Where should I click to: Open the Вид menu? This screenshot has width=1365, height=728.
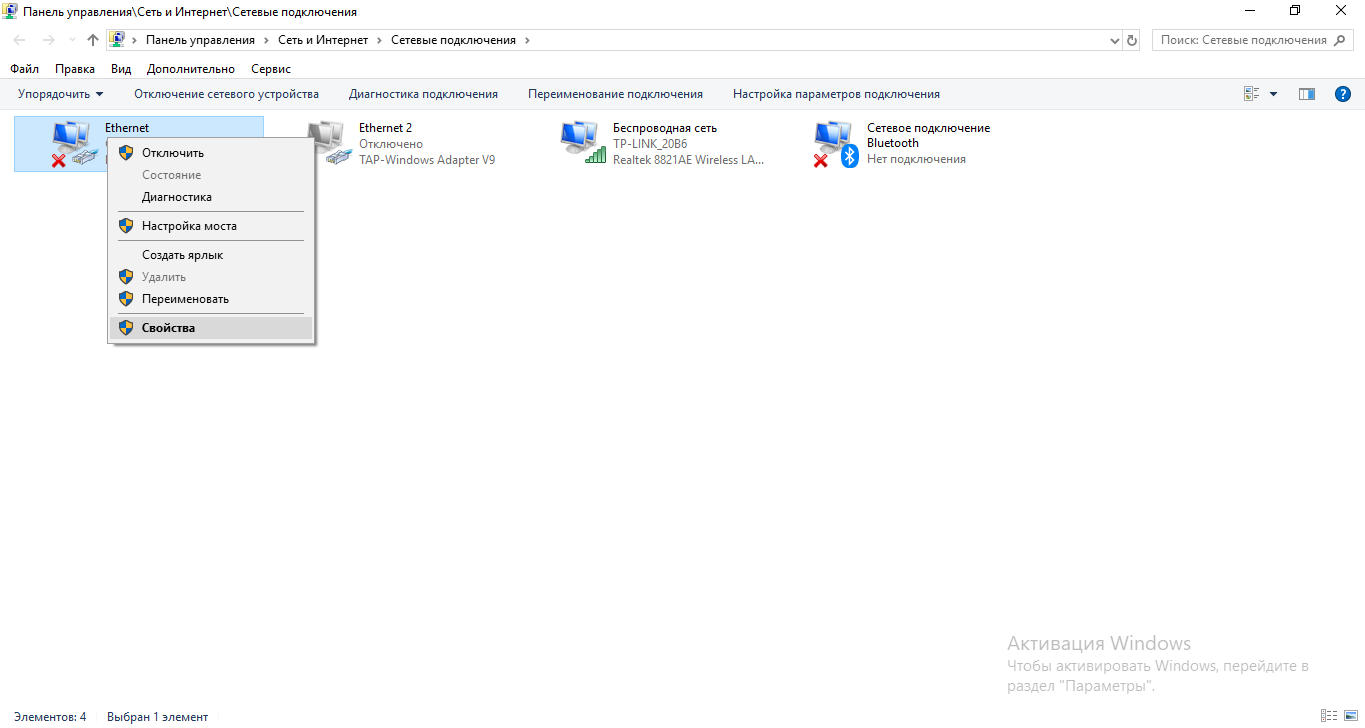click(121, 69)
